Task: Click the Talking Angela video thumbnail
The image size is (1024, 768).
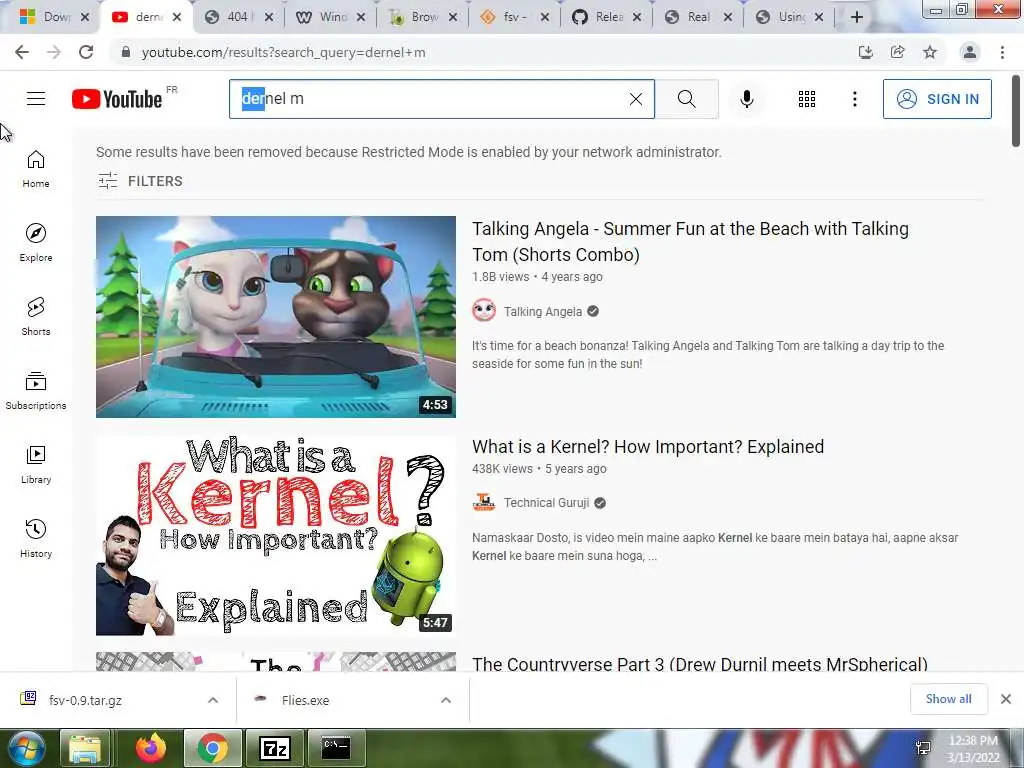Action: click(276, 317)
